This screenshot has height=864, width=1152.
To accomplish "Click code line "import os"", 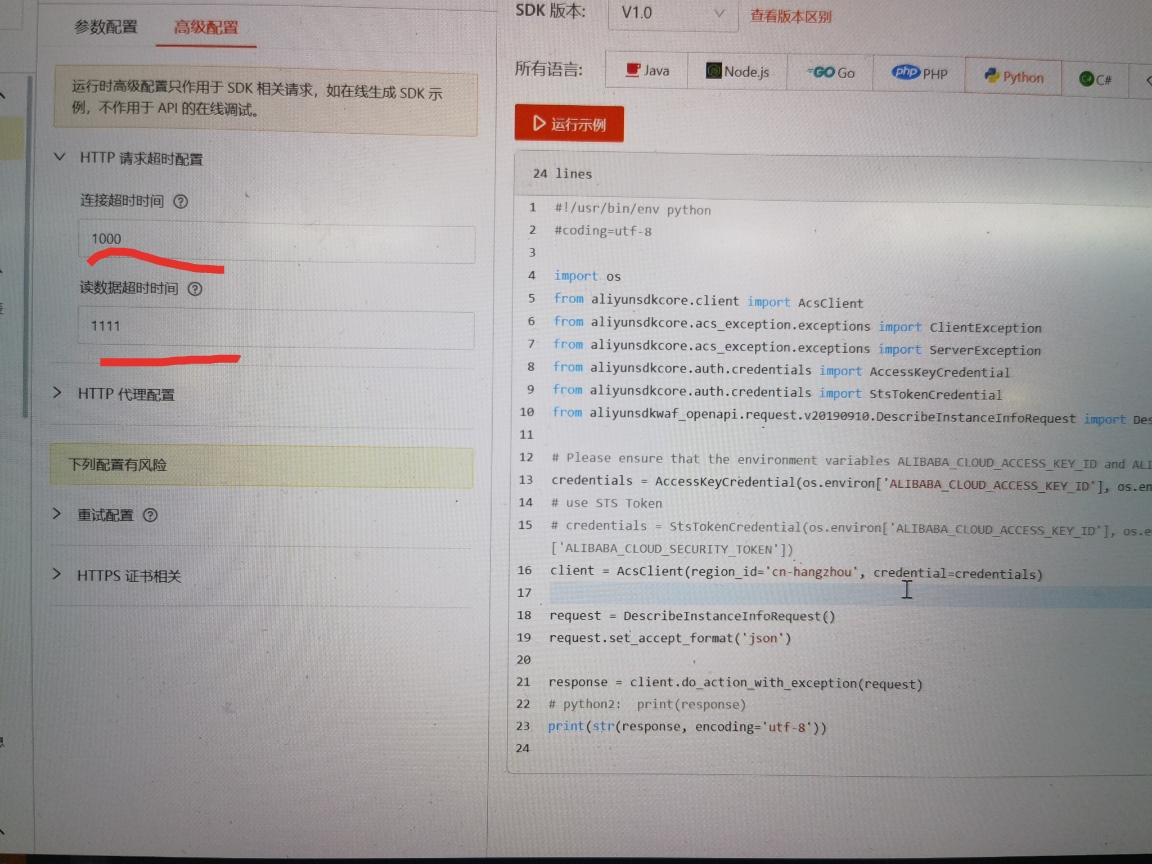I will coord(587,276).
